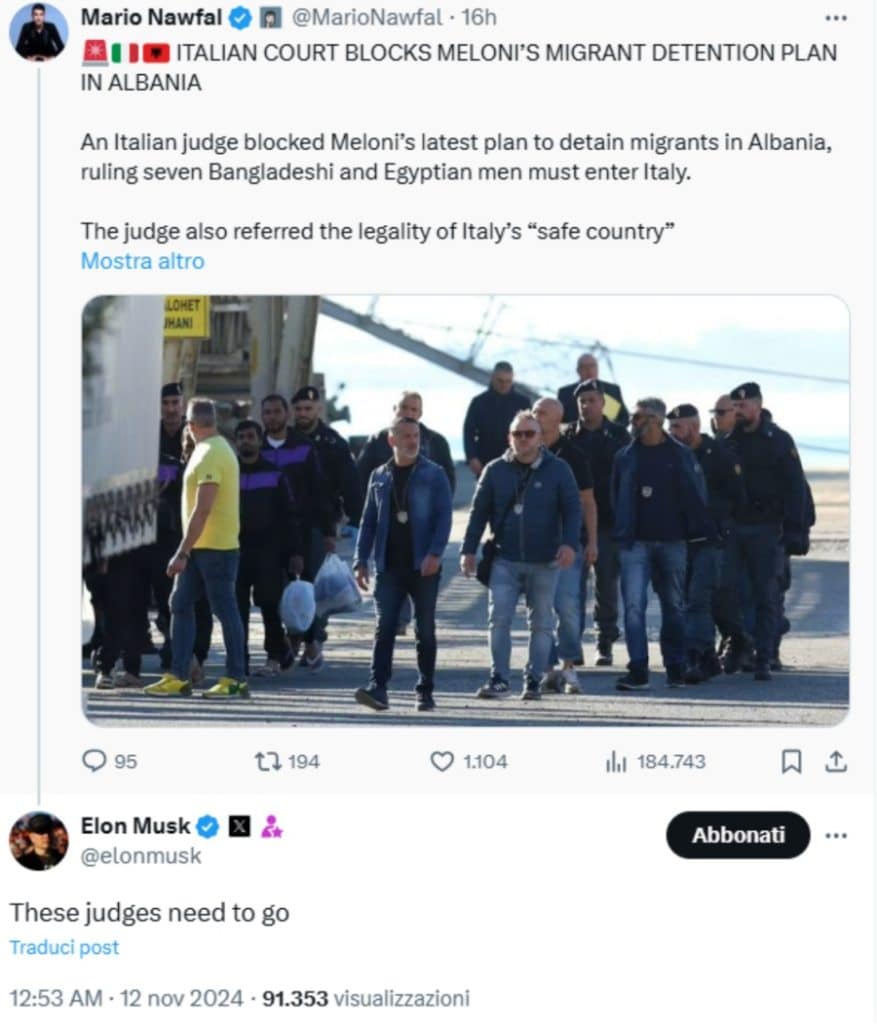Expand the post with Mostra altro
The image size is (877, 1024).
point(142,261)
